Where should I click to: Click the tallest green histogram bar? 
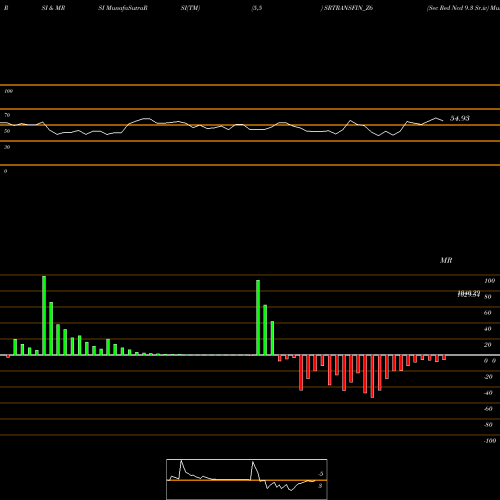click(44, 315)
